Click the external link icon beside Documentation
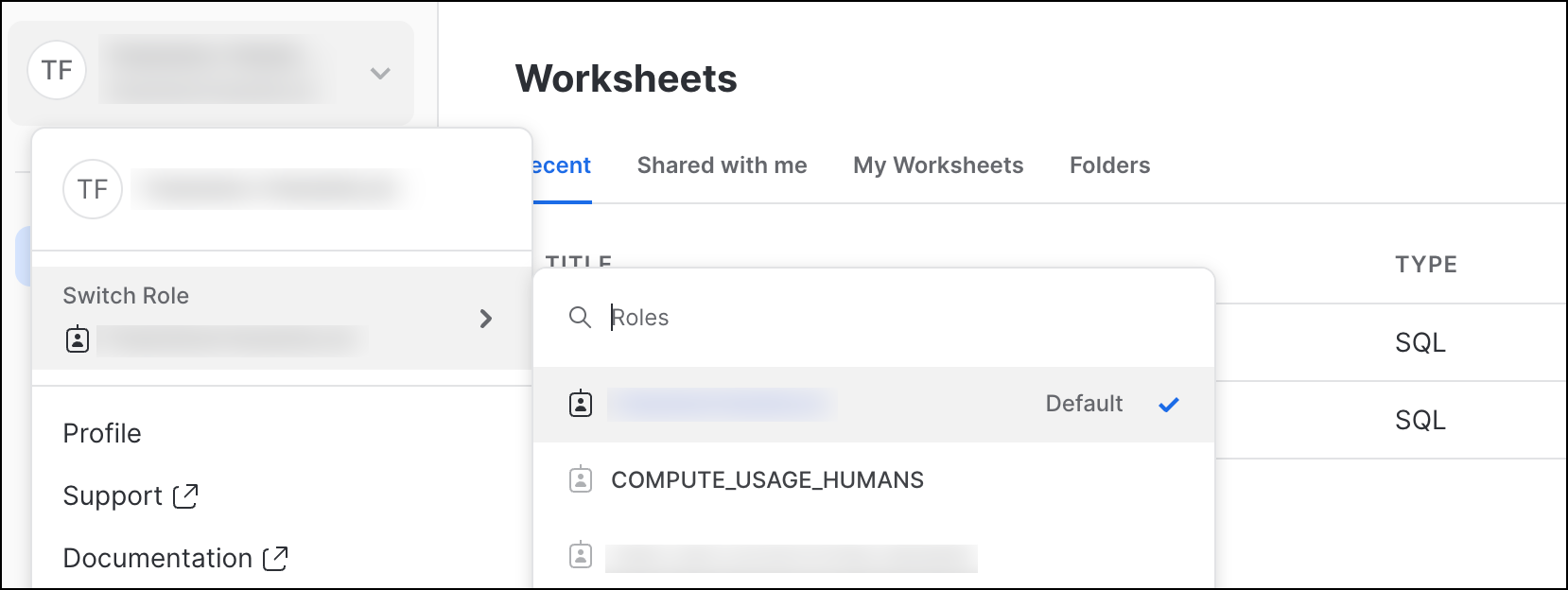The width and height of the screenshot is (1568, 590). coord(275,558)
